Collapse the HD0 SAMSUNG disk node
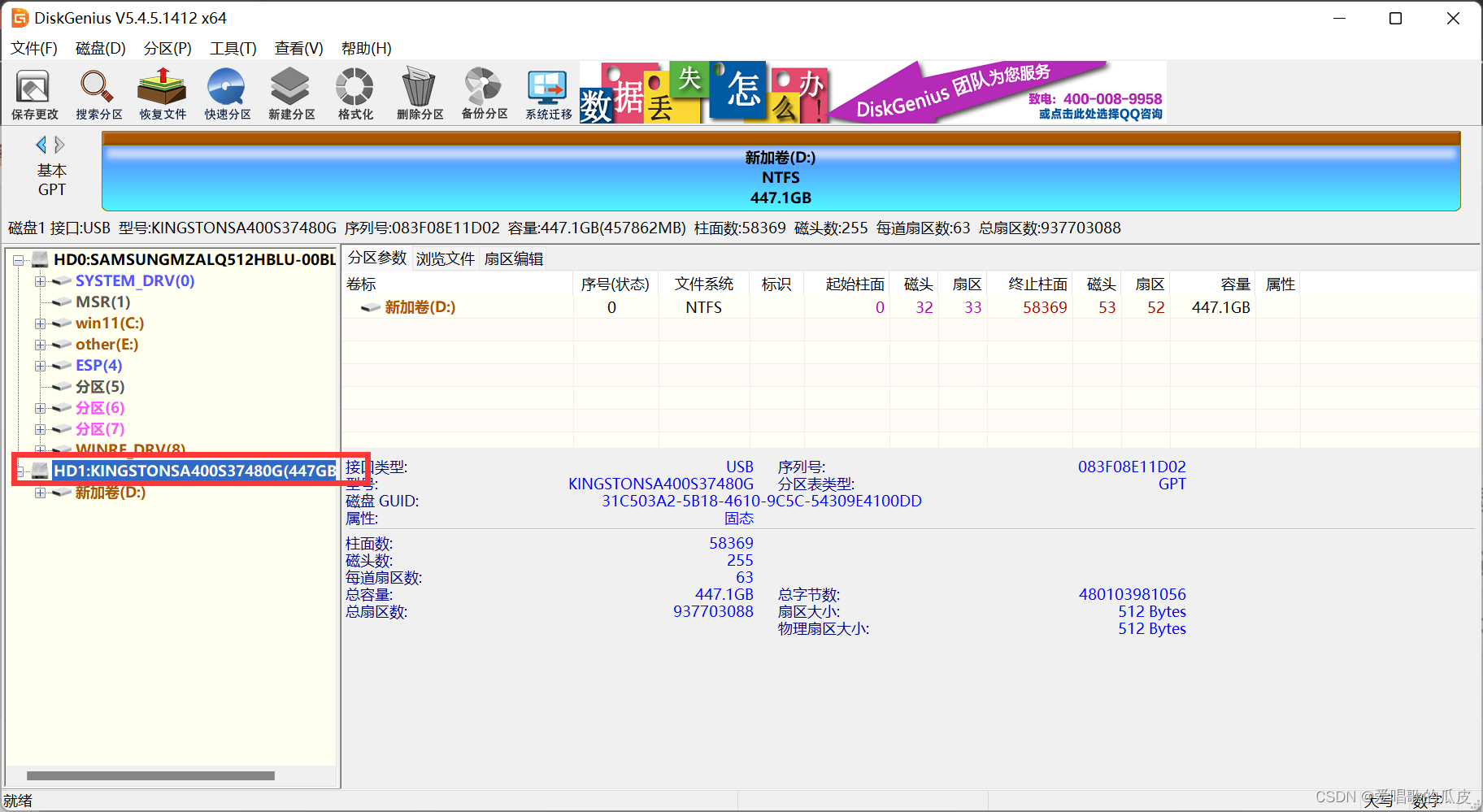1483x812 pixels. (19, 260)
